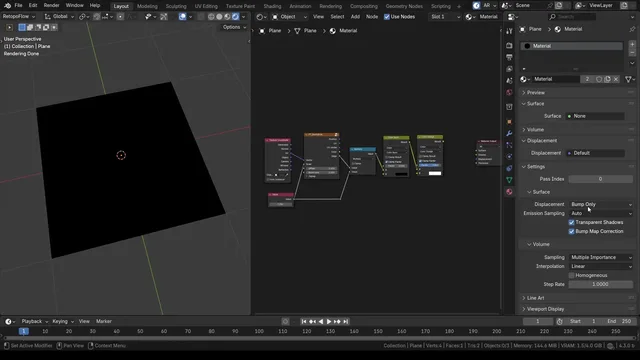Screen dimensions: 640x360
Task: Uncheck Transparent Shadows option
Action: point(571,222)
